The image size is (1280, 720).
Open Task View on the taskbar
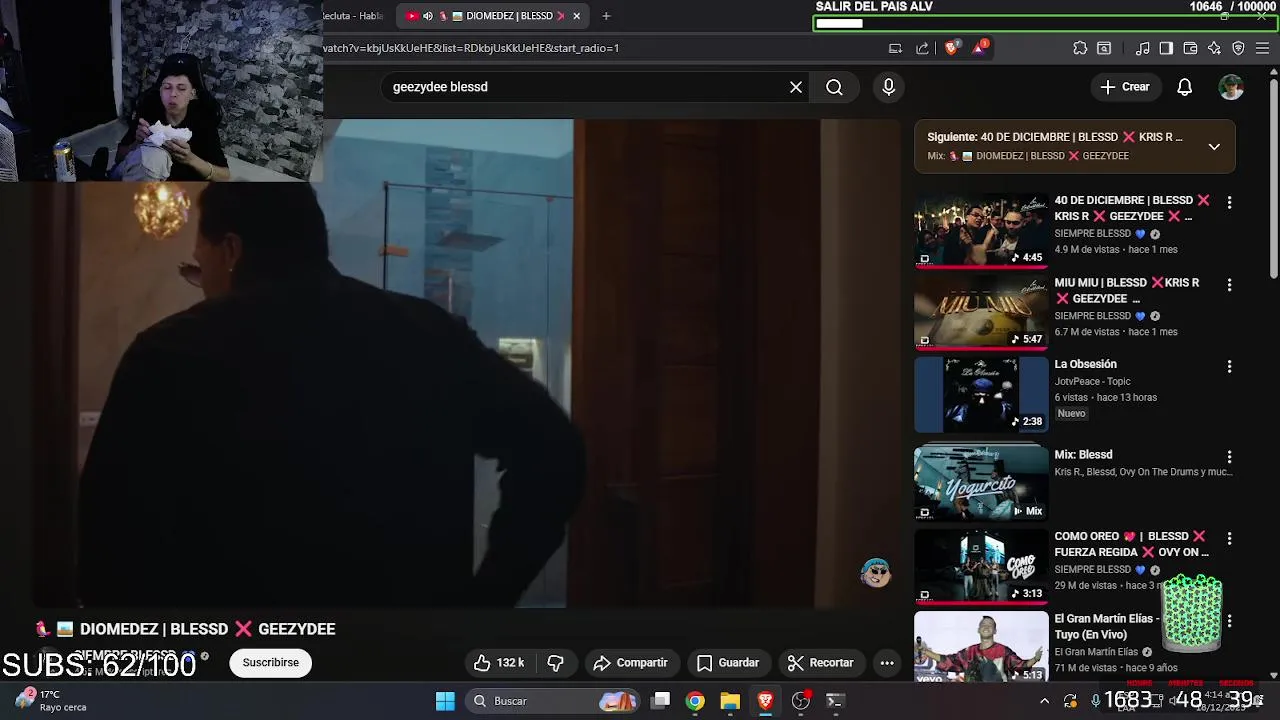661,701
